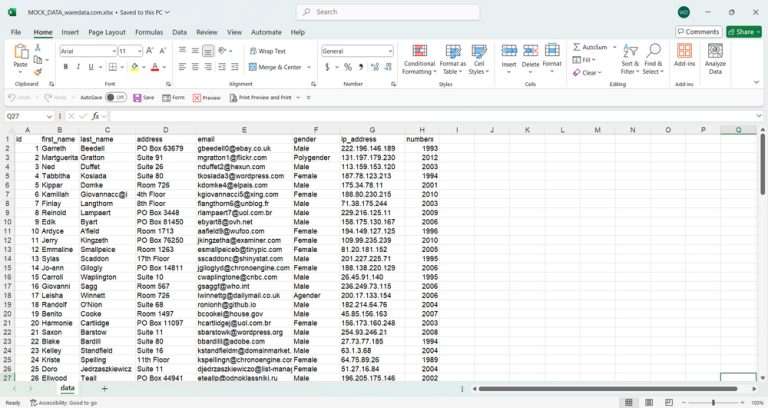Add a new sheet with plus icon

click(x=104, y=388)
